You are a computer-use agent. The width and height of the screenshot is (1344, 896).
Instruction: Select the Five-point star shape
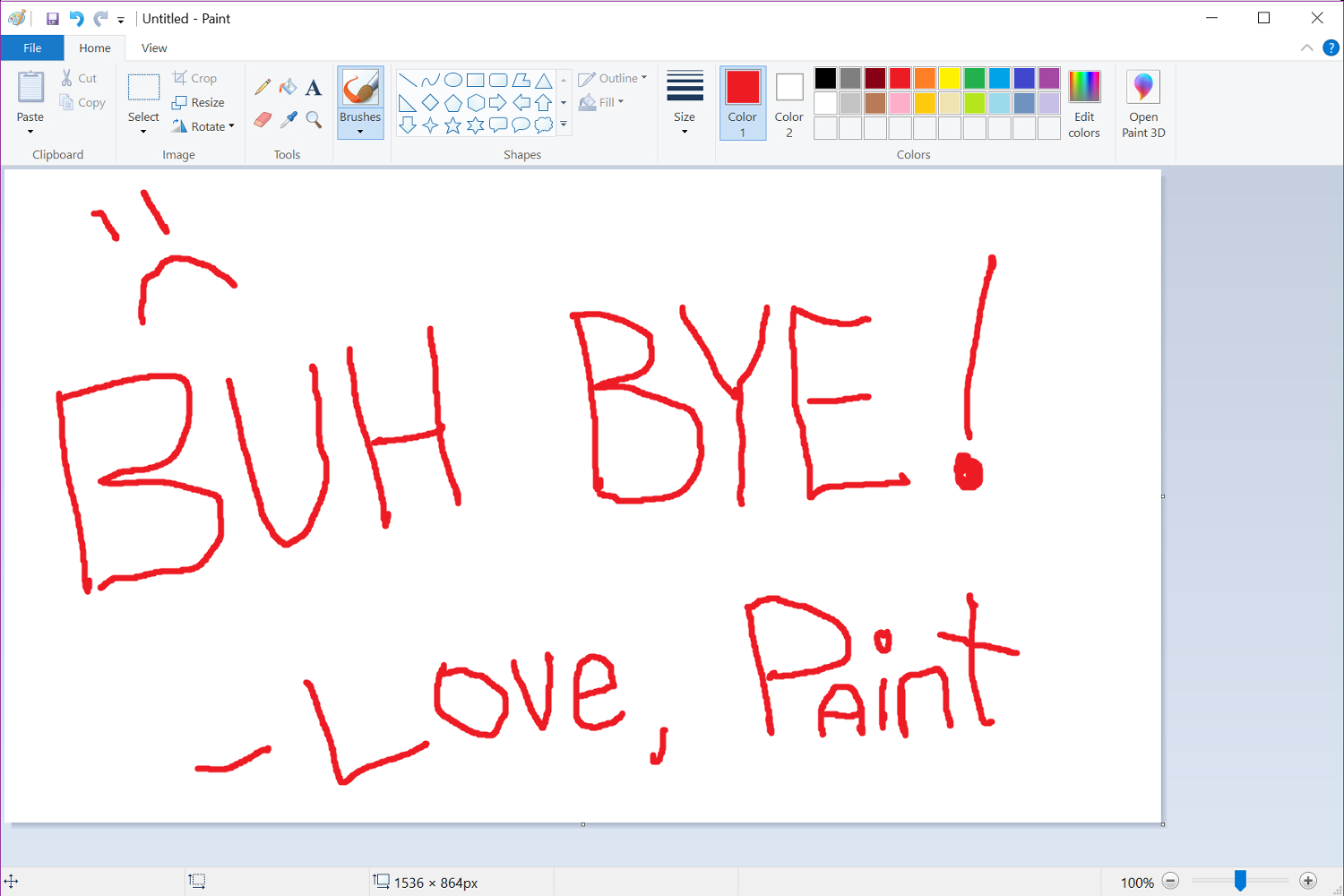[453, 125]
